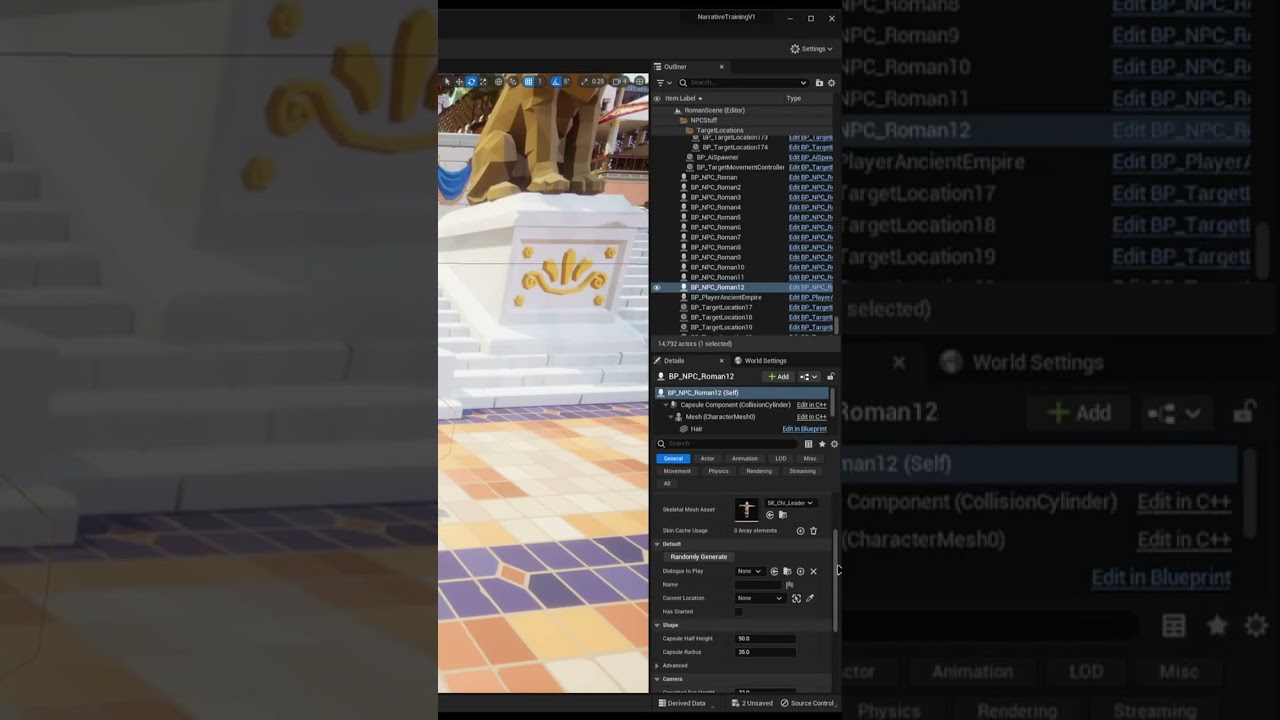Open the Outliner filter options dropdown

[x=663, y=83]
